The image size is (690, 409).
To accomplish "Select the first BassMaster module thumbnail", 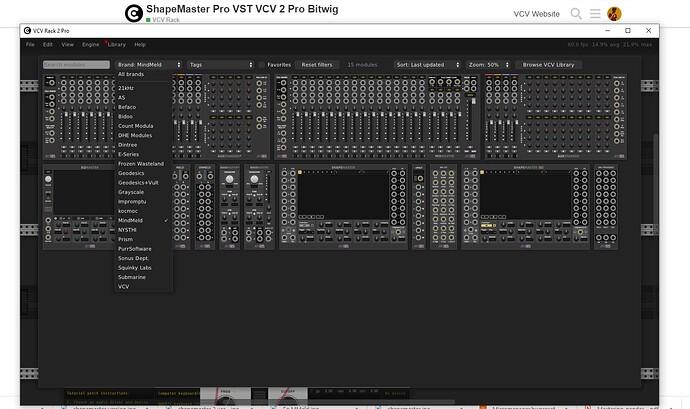I will (230, 207).
